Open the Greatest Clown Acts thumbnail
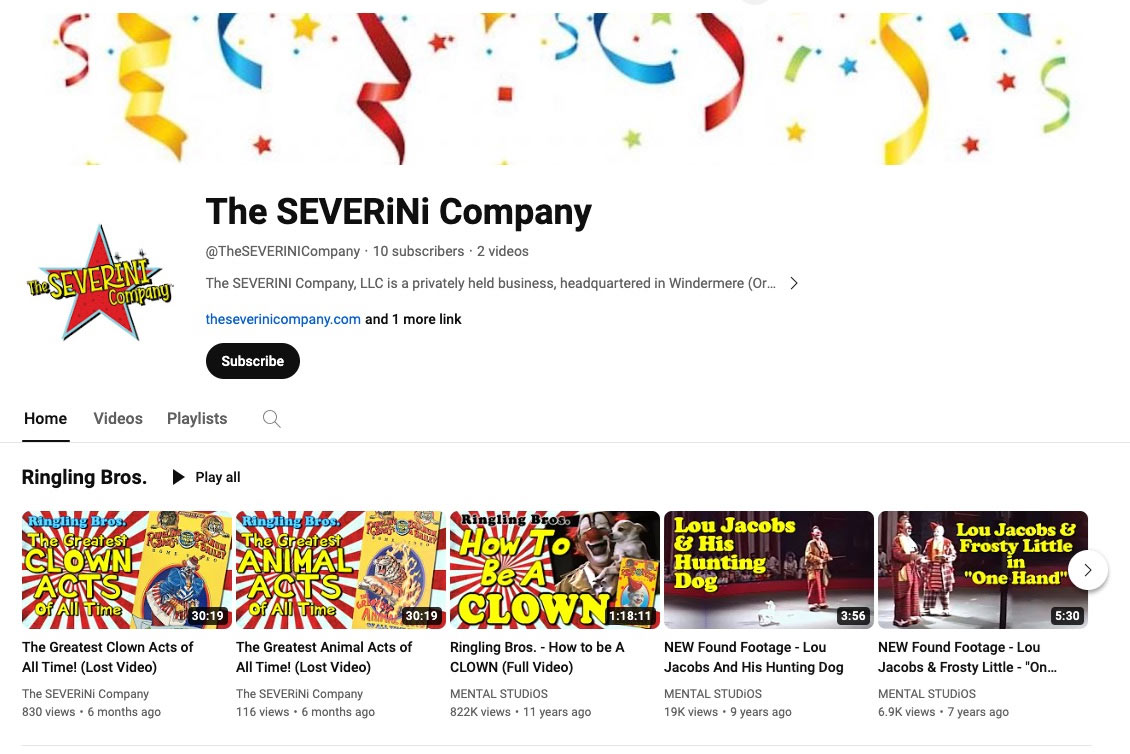 coord(127,569)
